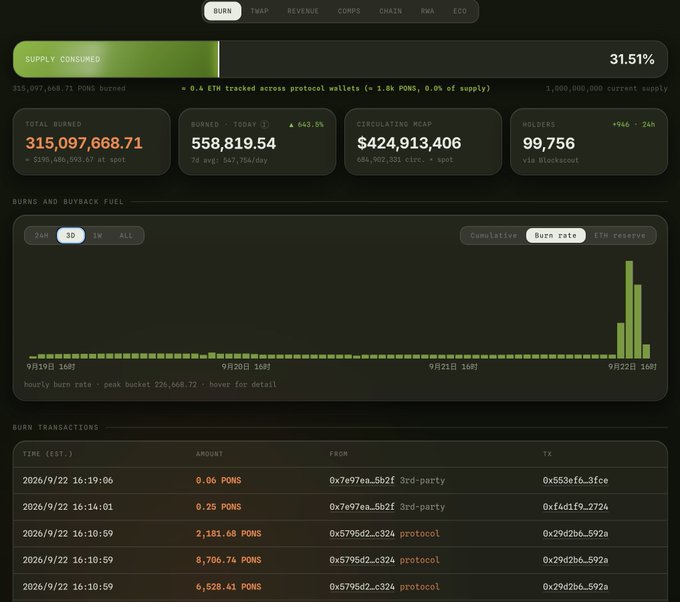680x602 pixels.
Task: Click the 16:14:01 timestamp row
Action: point(340,507)
